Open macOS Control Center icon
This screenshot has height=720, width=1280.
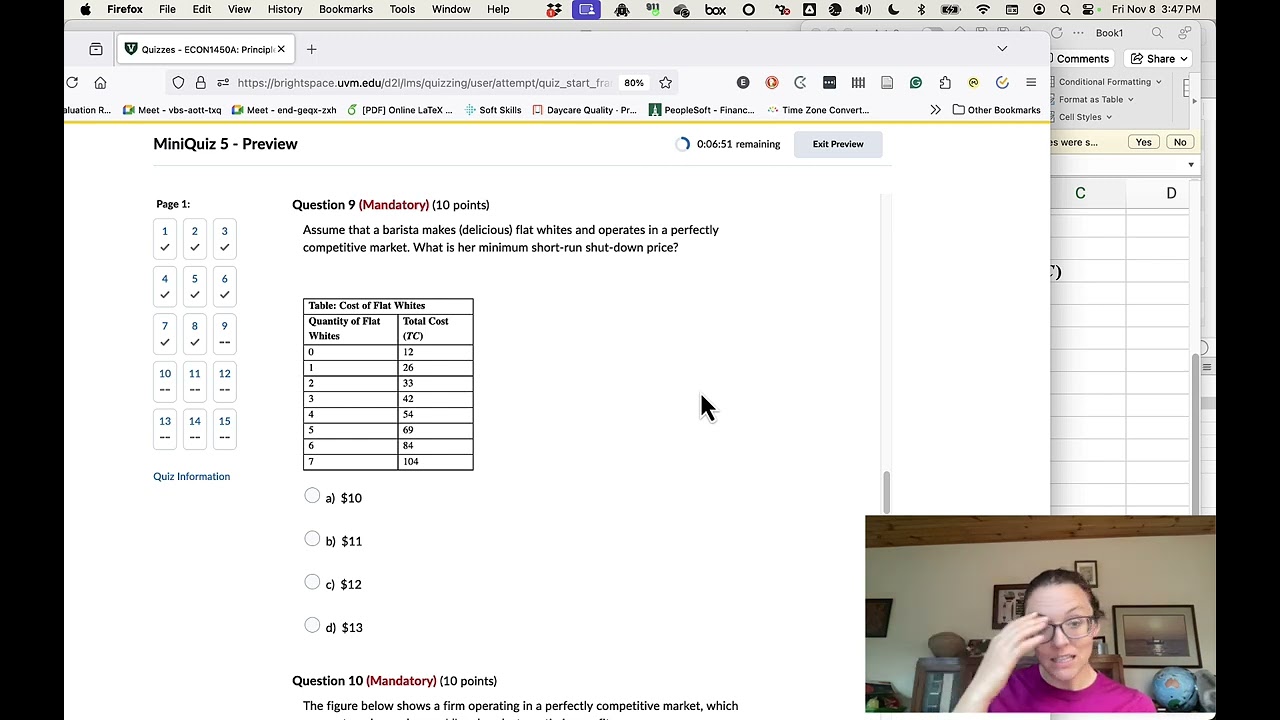(1088, 9)
